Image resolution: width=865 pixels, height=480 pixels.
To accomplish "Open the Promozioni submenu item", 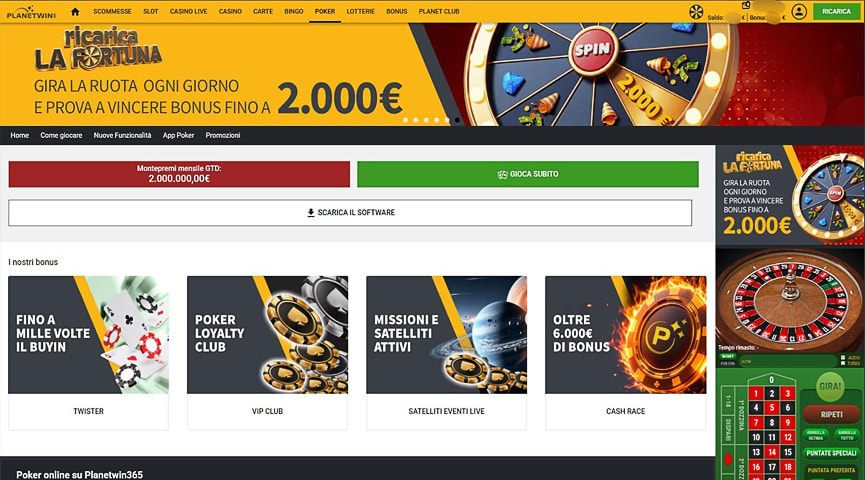I will pos(223,135).
